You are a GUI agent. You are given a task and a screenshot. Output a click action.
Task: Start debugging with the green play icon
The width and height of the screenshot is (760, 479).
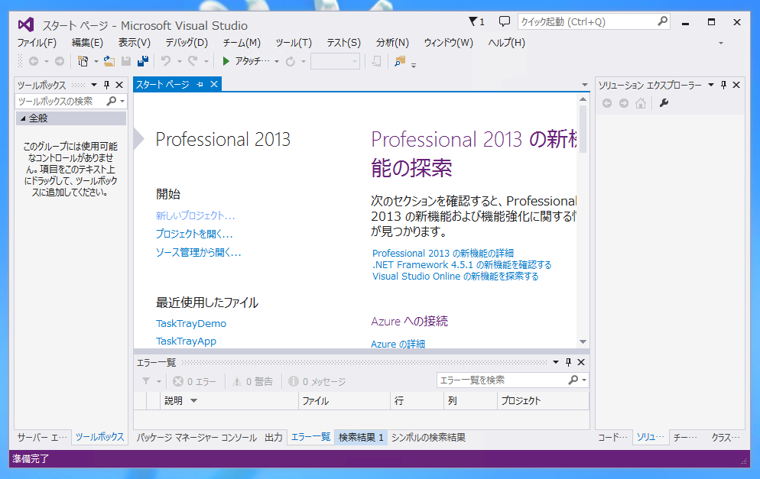pyautogui.click(x=225, y=61)
